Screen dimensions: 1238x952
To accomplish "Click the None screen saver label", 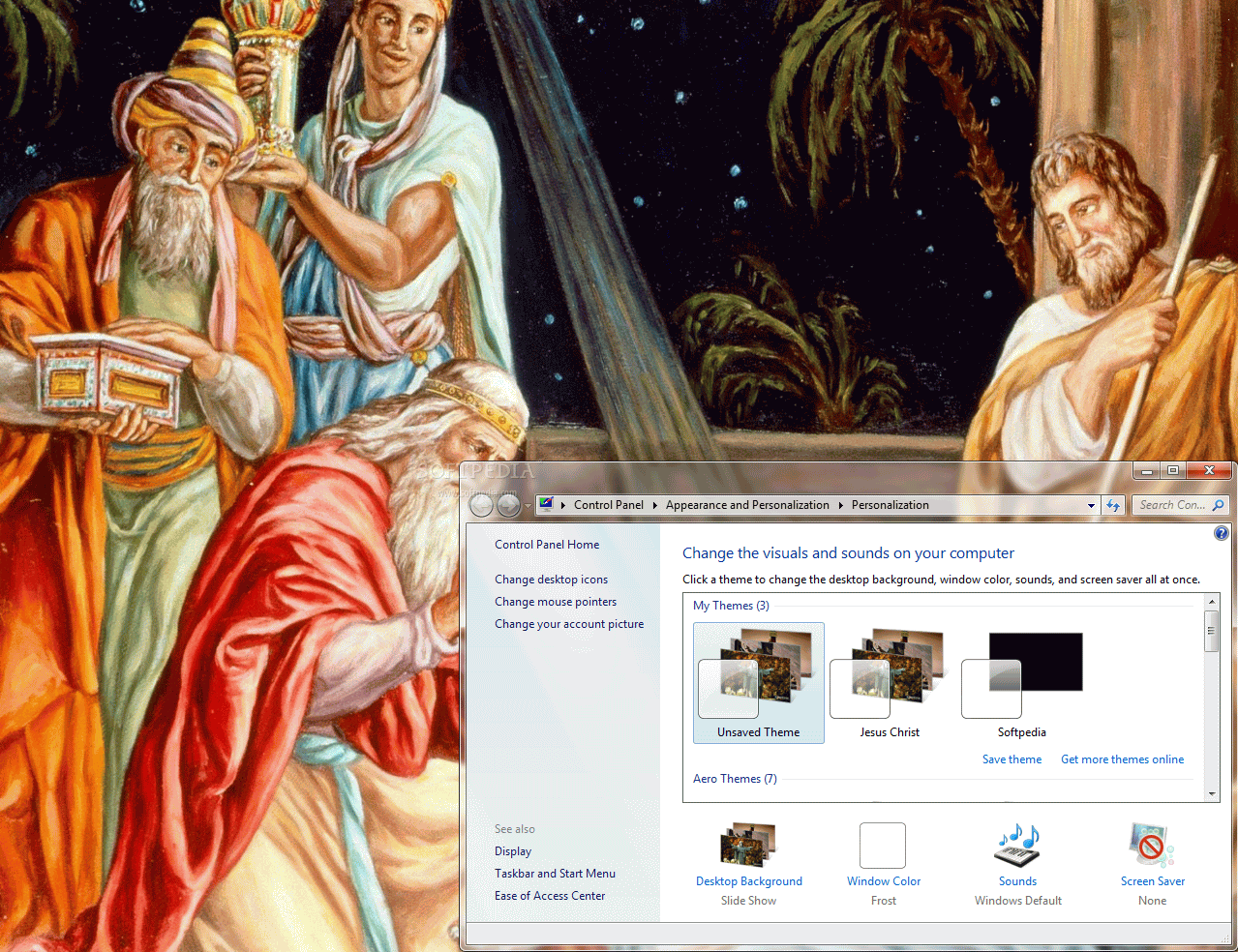I will (1153, 901).
